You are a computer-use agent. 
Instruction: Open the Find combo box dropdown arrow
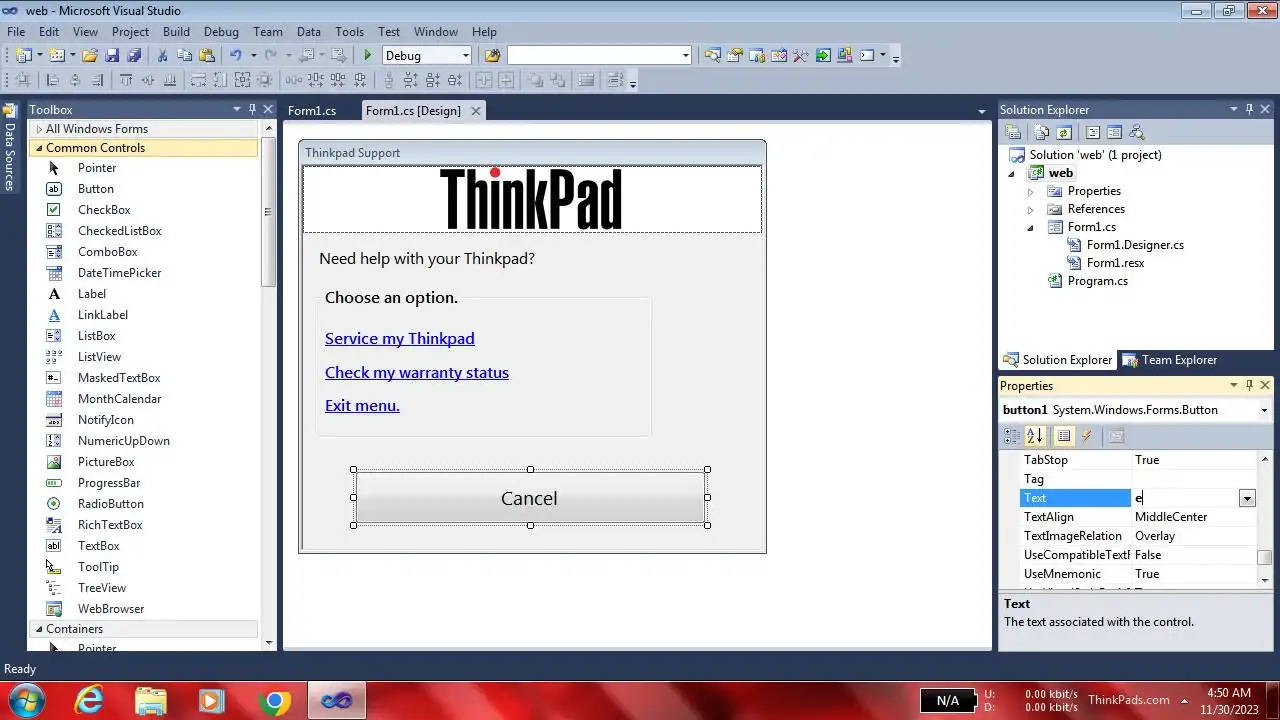[x=685, y=56]
